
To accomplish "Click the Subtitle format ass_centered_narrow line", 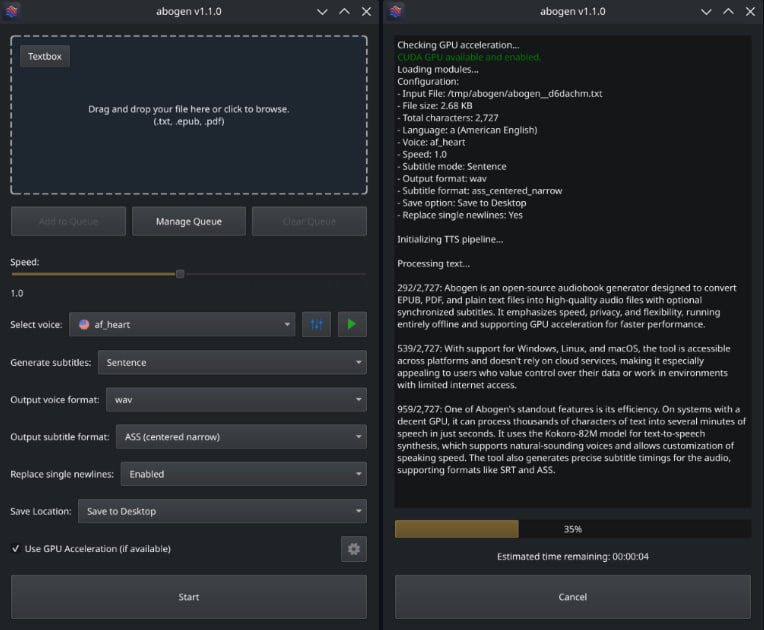I will click(480, 191).
